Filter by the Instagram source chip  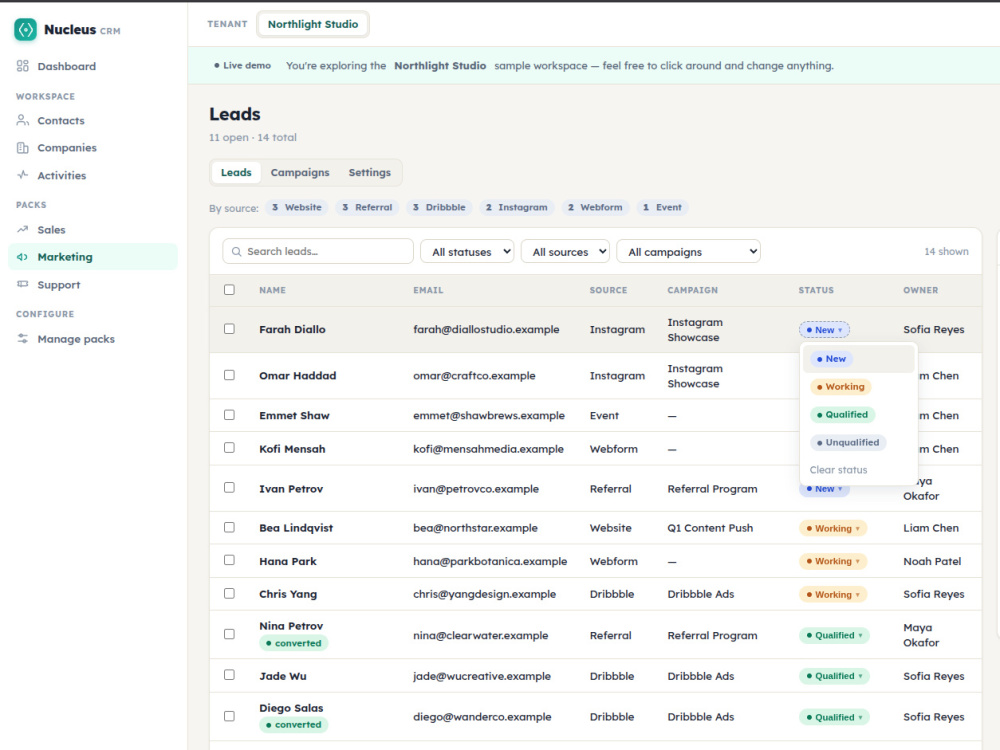[x=517, y=207]
